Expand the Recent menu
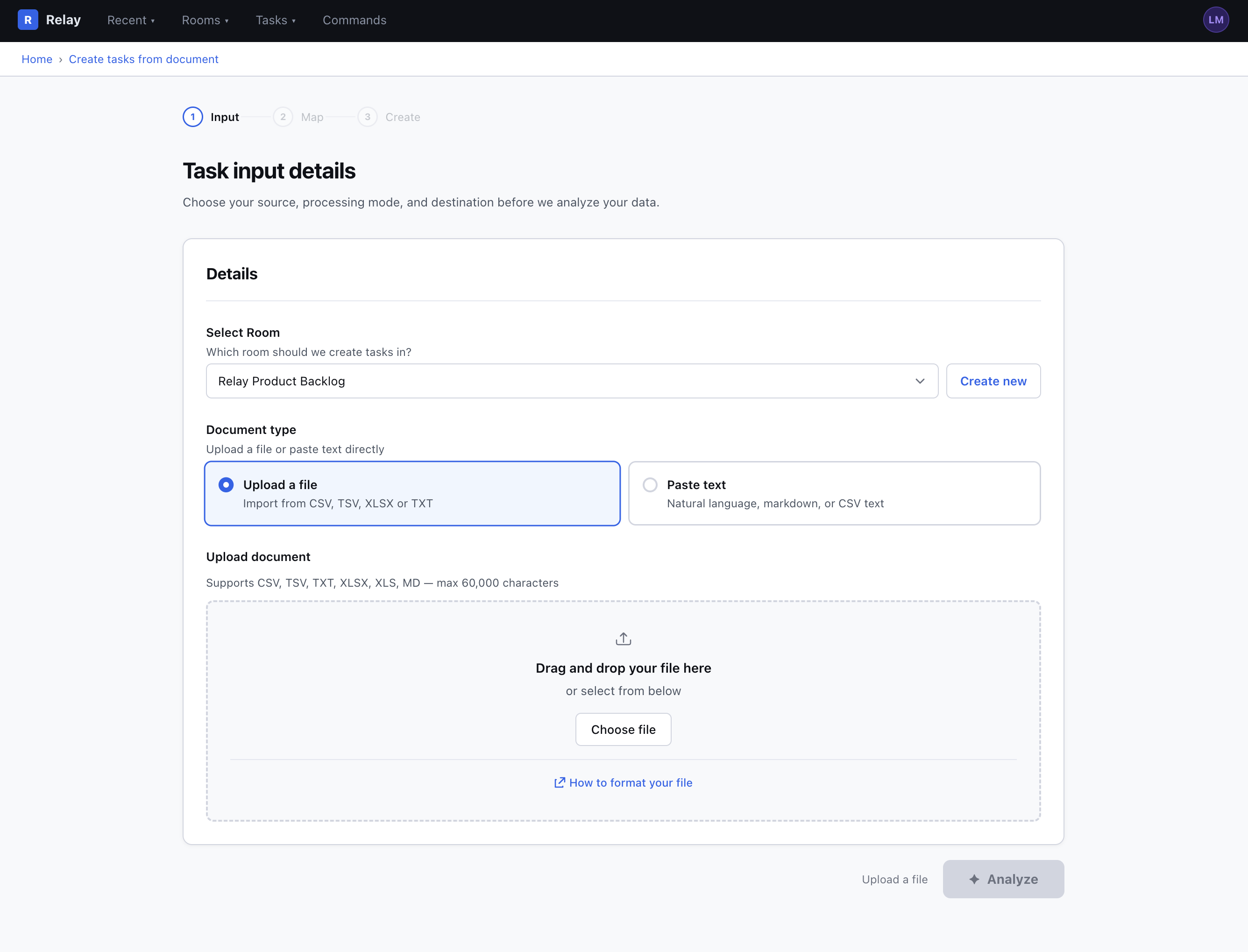Screen dimensions: 1248x952 (x=131, y=20)
